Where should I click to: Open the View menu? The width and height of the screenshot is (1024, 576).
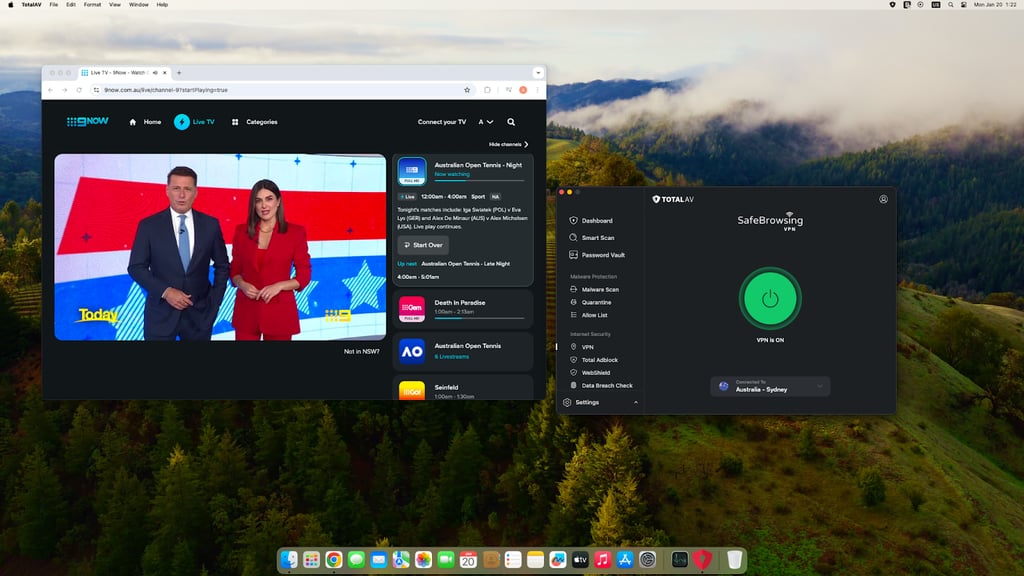click(115, 5)
